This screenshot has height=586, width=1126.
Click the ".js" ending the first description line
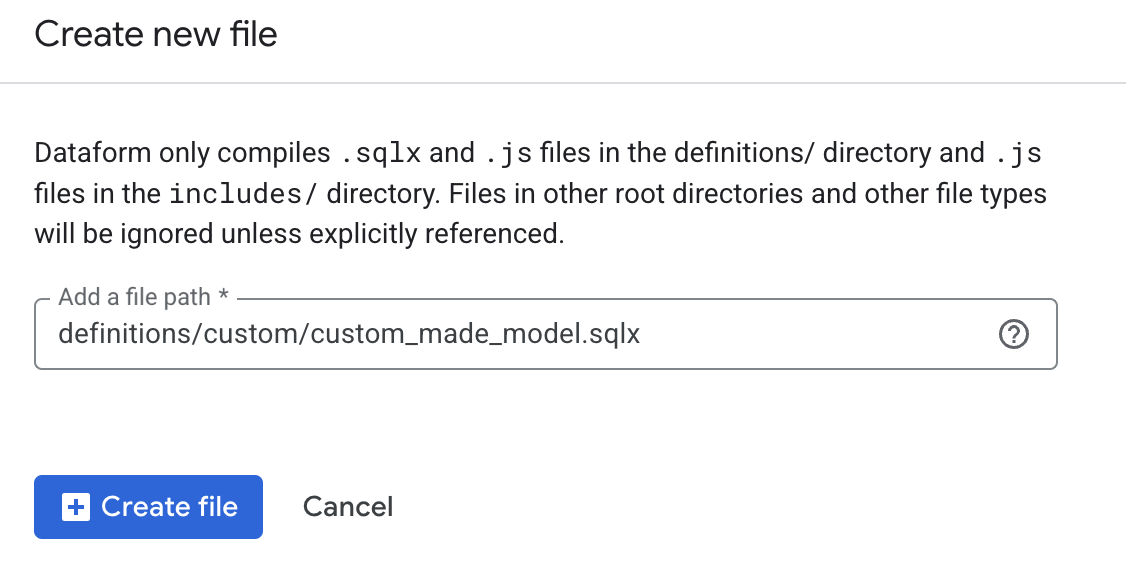click(x=1019, y=153)
